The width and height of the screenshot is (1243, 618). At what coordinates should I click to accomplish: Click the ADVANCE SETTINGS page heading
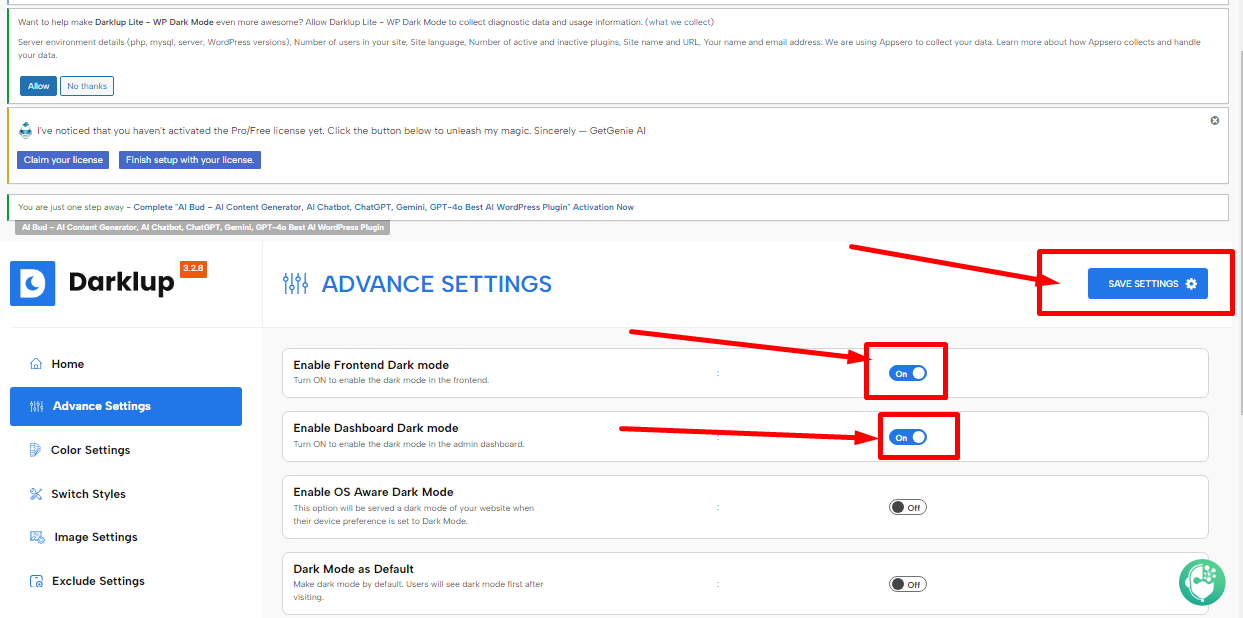[437, 284]
